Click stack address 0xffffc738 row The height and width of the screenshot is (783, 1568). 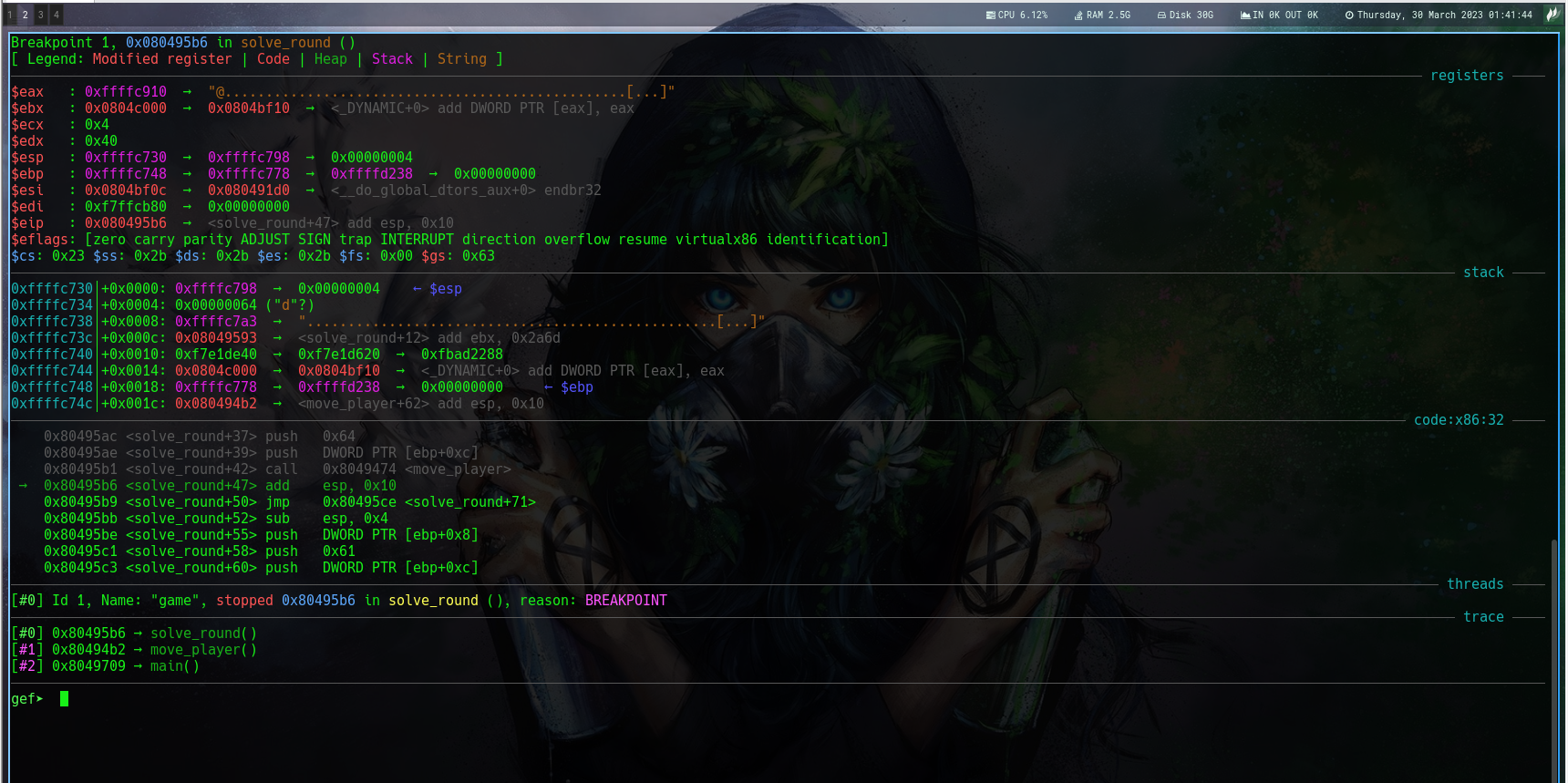388,322
